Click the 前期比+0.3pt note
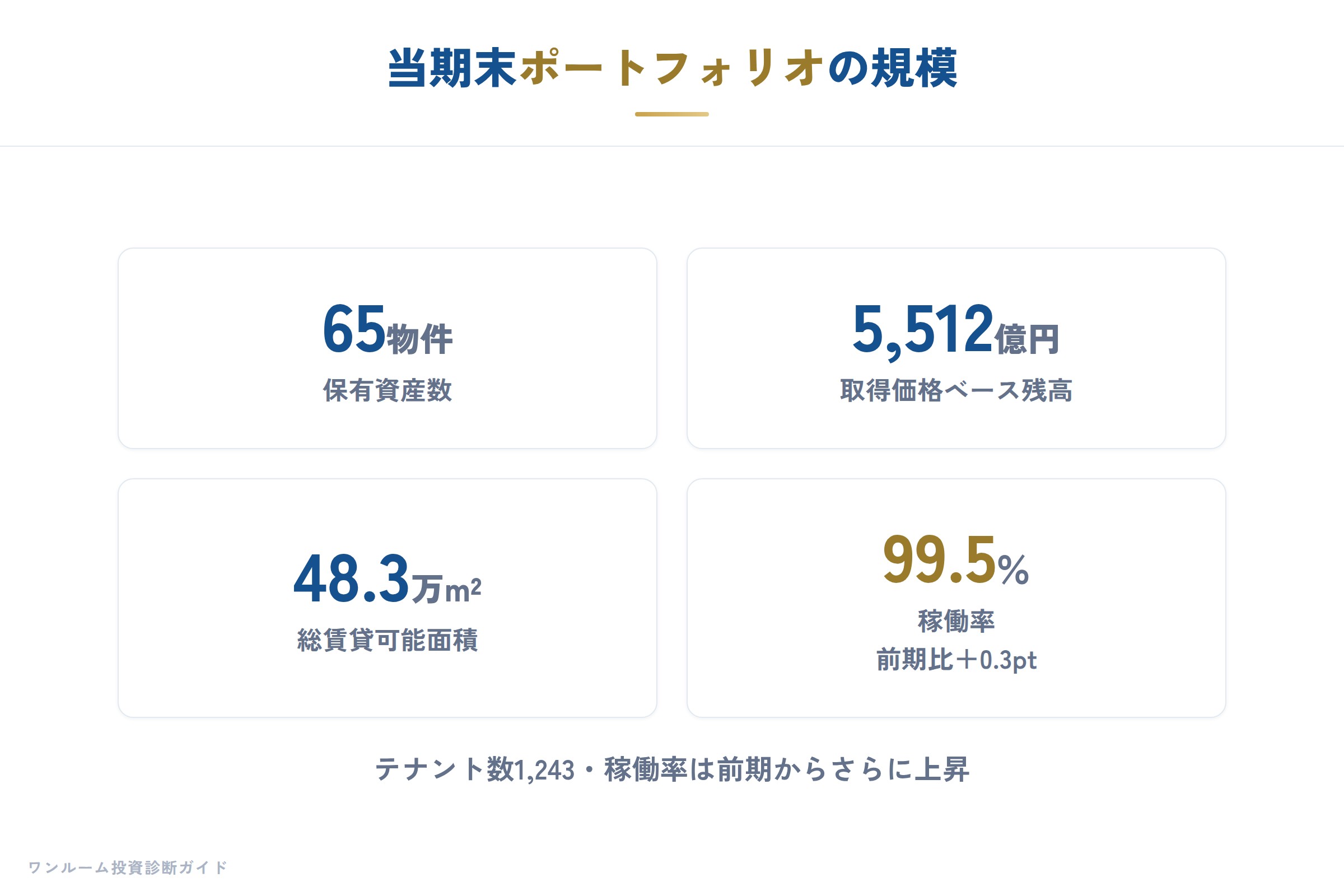The image size is (1344, 896). click(x=956, y=660)
